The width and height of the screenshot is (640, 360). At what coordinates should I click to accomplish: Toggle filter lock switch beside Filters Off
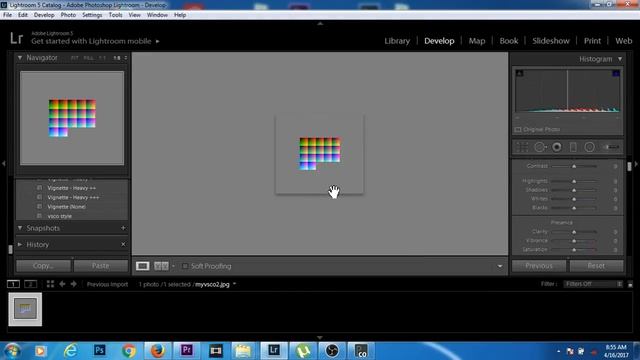[x=630, y=284]
